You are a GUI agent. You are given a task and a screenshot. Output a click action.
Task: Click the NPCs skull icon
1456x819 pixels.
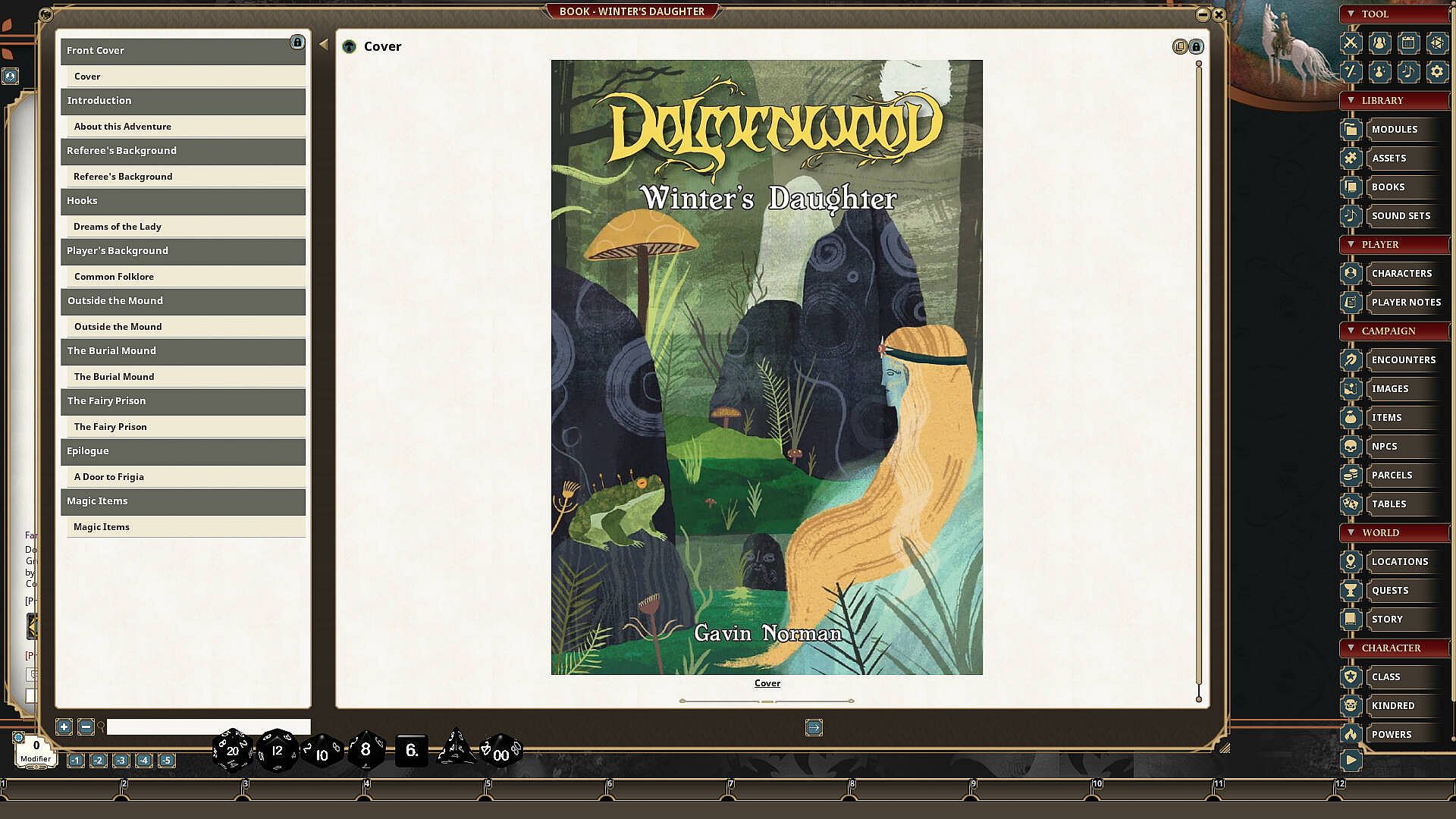click(x=1351, y=447)
